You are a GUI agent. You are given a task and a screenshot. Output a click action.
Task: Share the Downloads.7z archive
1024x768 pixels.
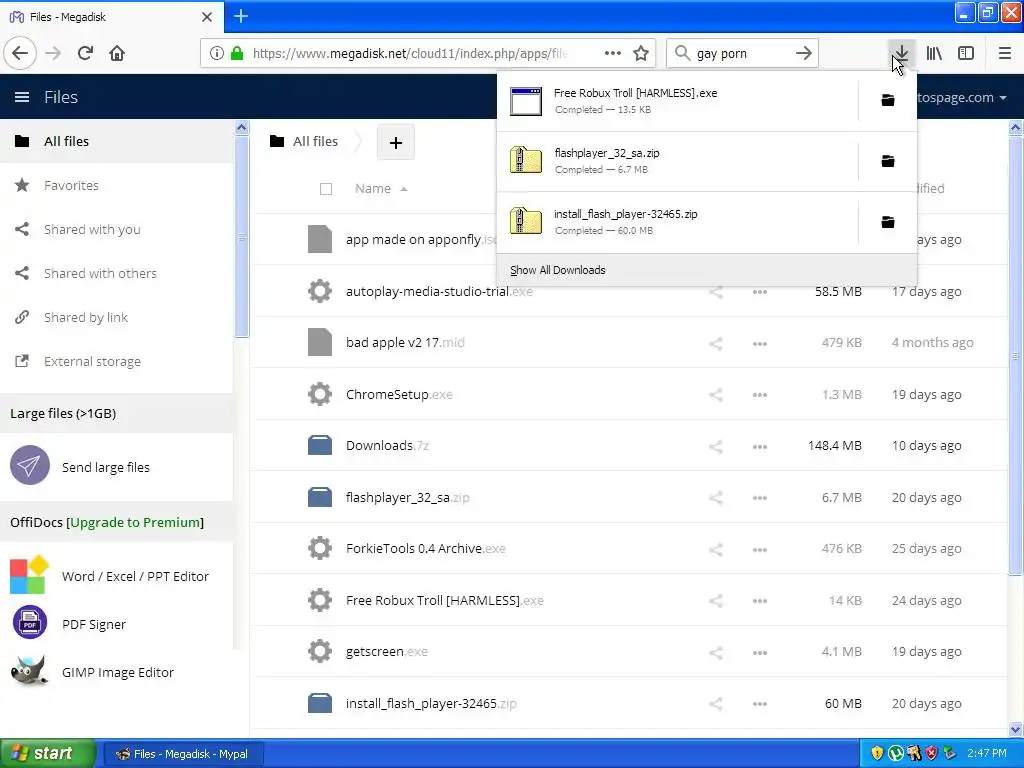(x=716, y=446)
